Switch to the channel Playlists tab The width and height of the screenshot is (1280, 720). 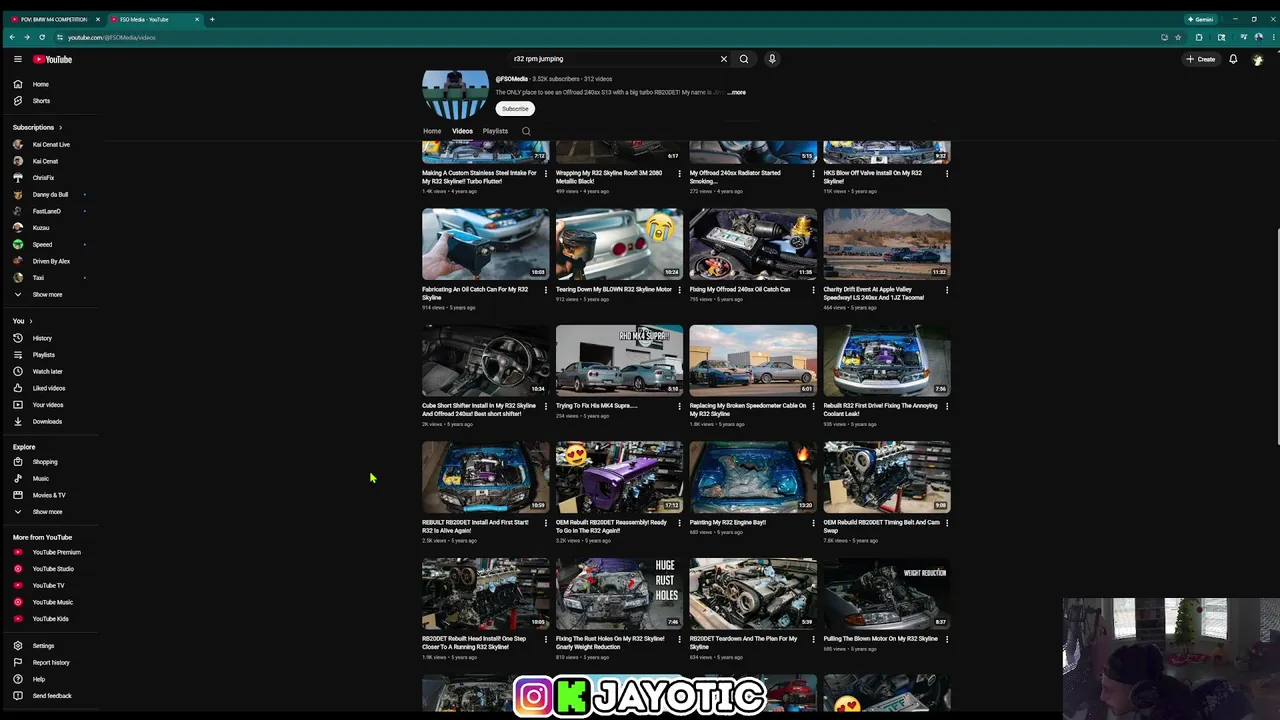click(x=495, y=131)
